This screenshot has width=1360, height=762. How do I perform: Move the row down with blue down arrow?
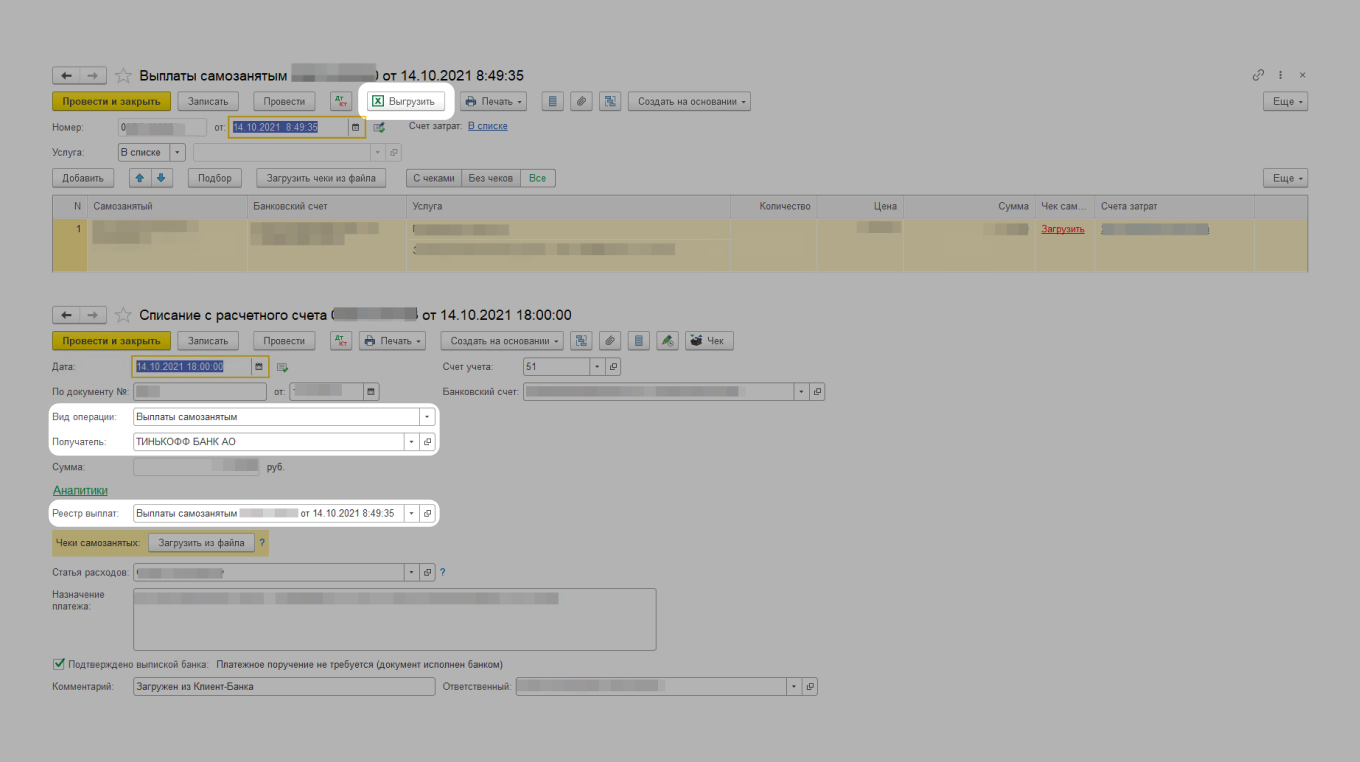click(x=160, y=178)
